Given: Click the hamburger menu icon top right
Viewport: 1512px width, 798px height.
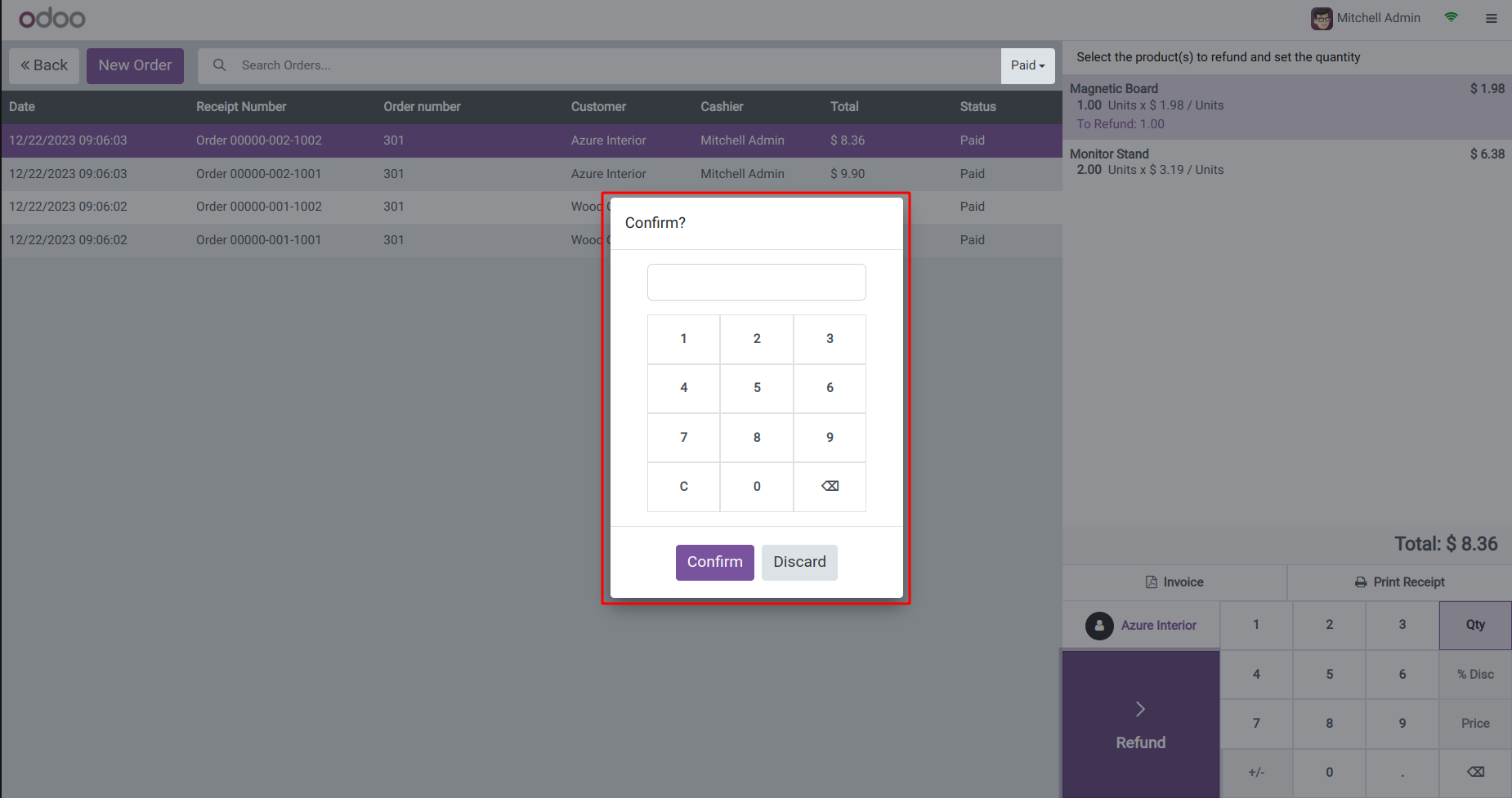Looking at the screenshot, I should (x=1491, y=18).
